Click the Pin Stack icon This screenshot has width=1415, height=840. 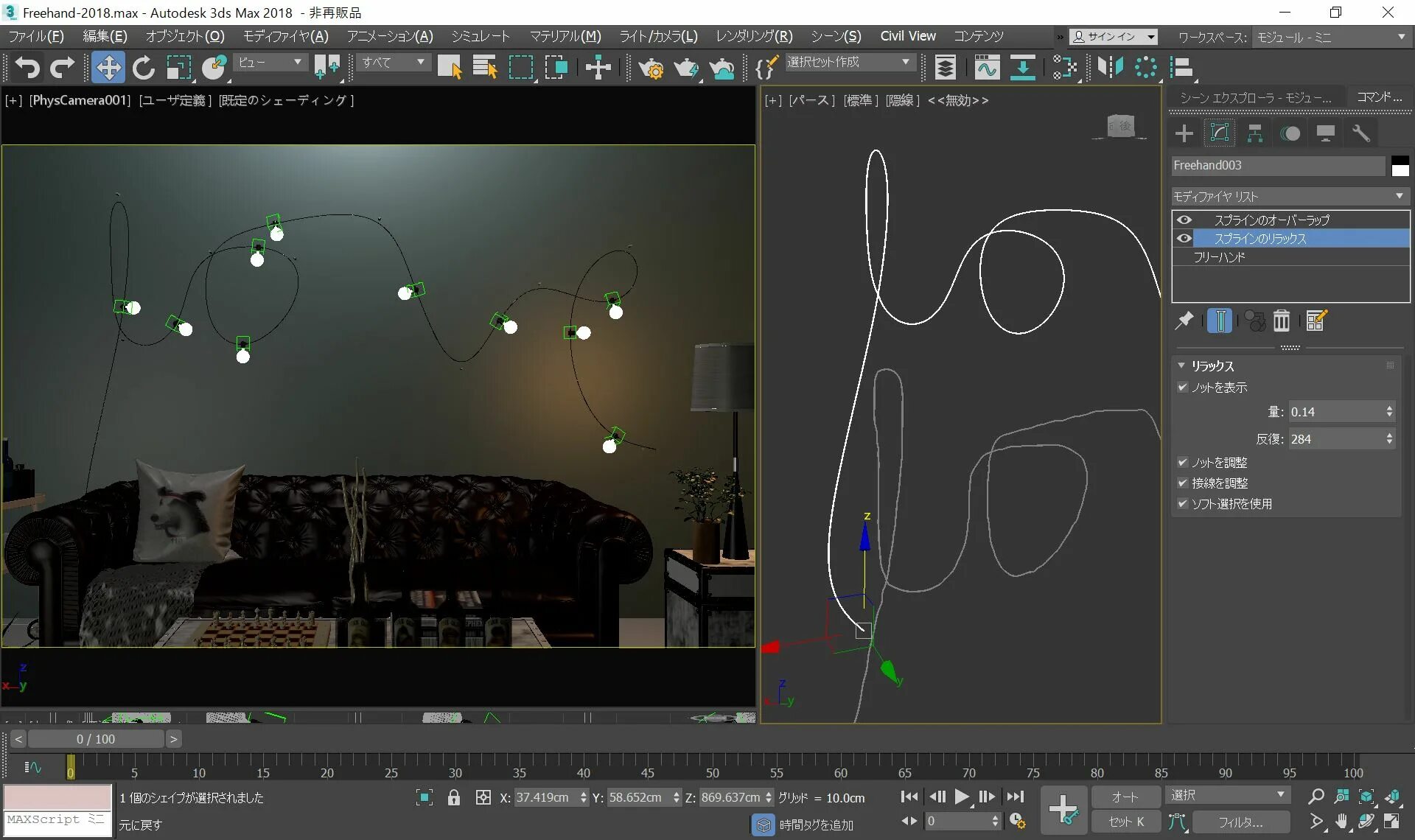[1184, 321]
